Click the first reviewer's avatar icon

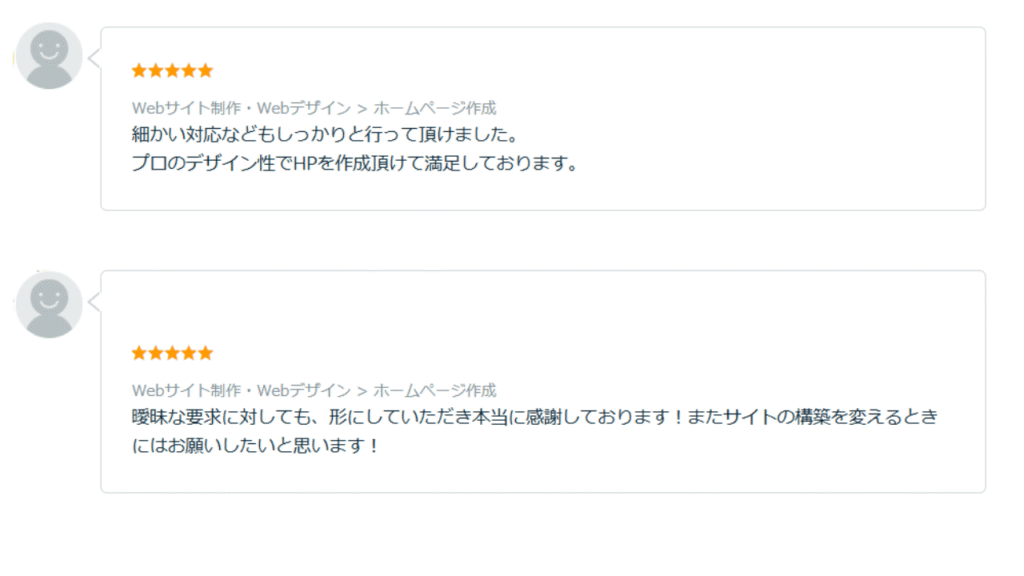(49, 56)
